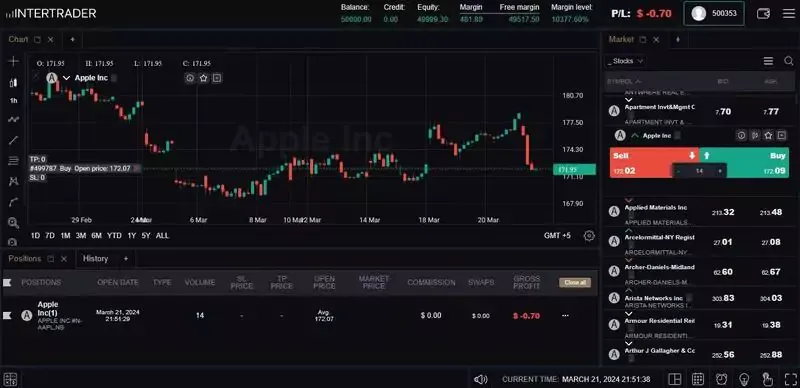800x388 pixels.
Task: Set chart range to 3M
Action: pyautogui.click(x=81, y=236)
